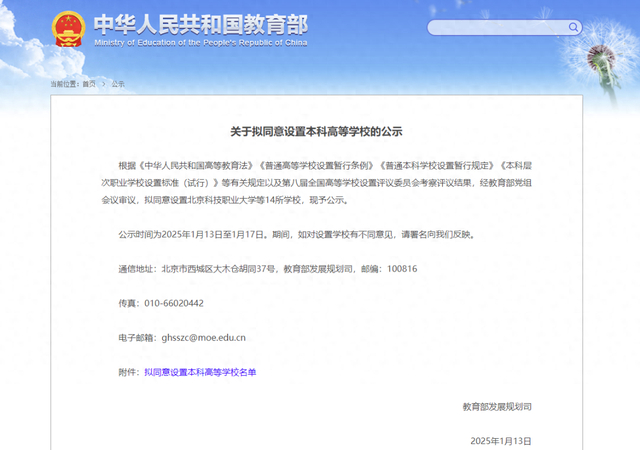Click the postal code 100816
Screen dimensions: 640x450
point(402,269)
